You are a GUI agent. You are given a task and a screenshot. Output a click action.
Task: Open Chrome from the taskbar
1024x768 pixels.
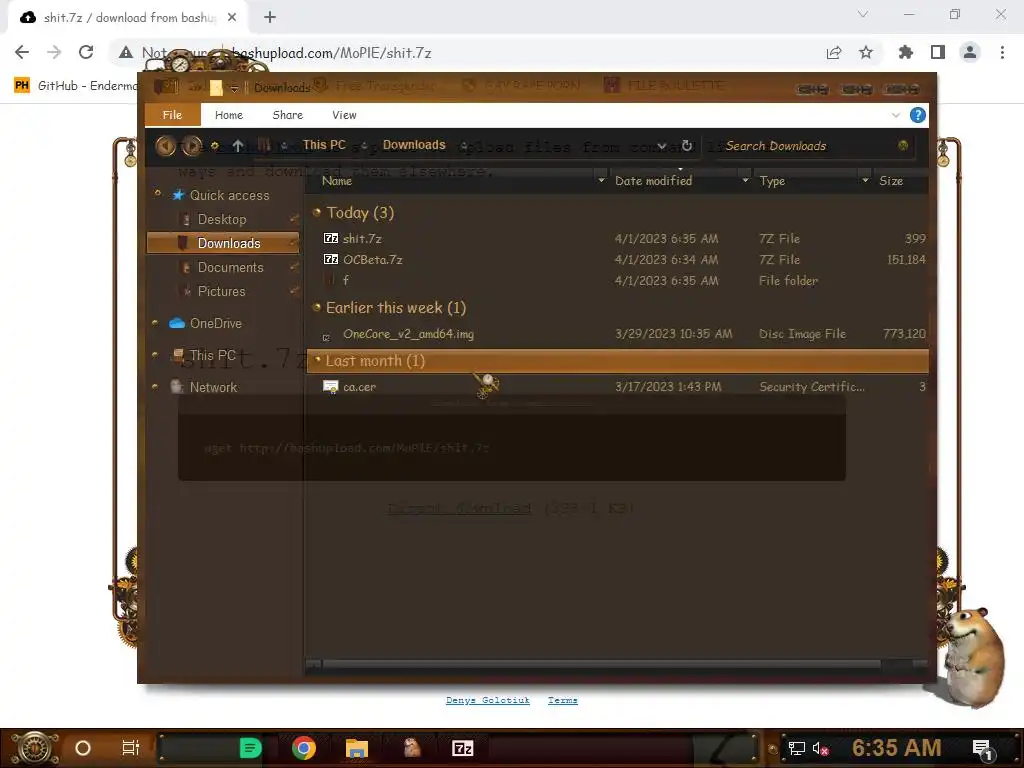tap(304, 748)
